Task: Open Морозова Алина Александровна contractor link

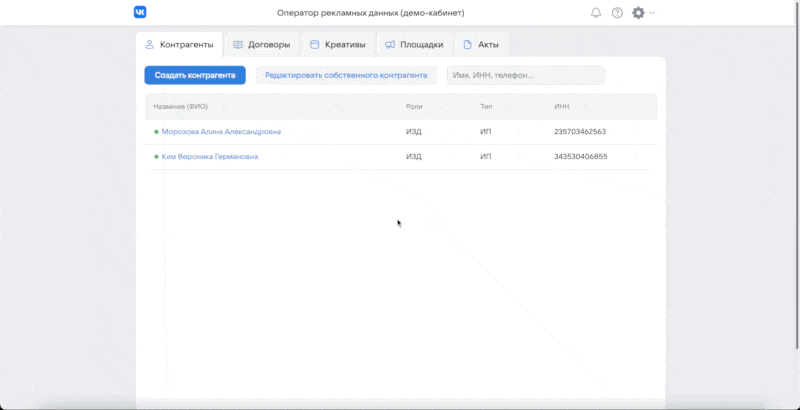Action: coord(221,132)
